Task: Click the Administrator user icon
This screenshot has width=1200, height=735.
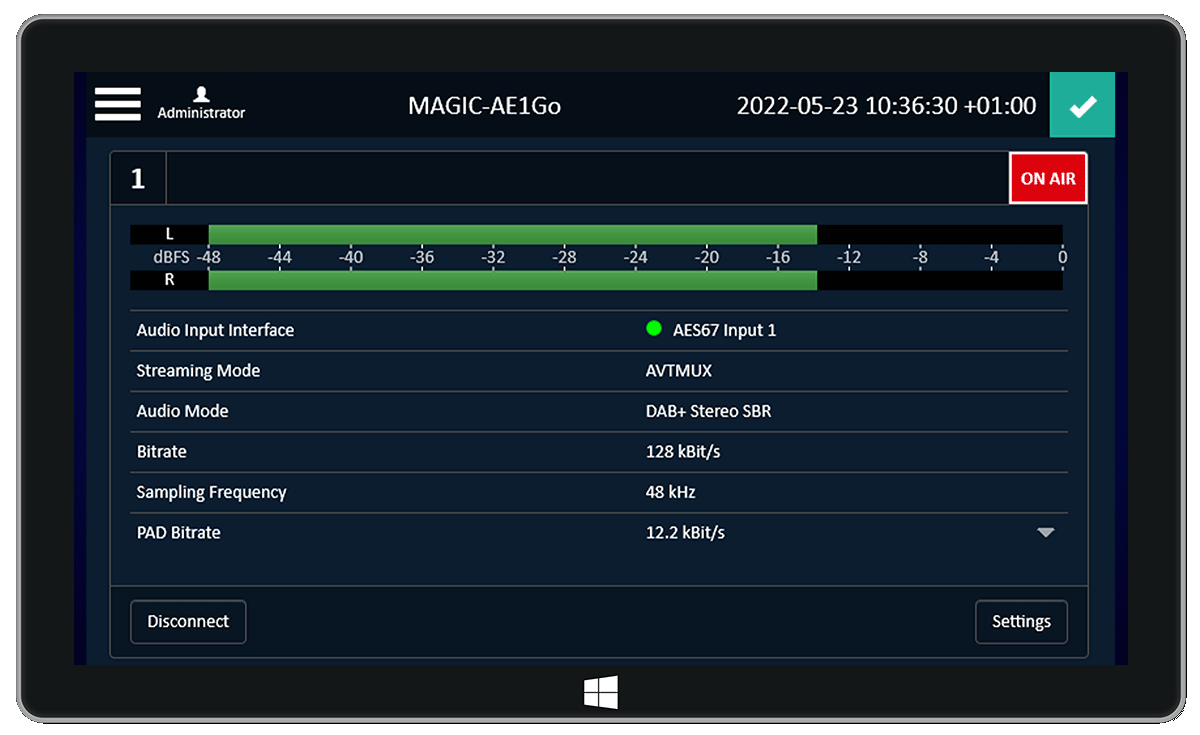Action: pos(201,95)
